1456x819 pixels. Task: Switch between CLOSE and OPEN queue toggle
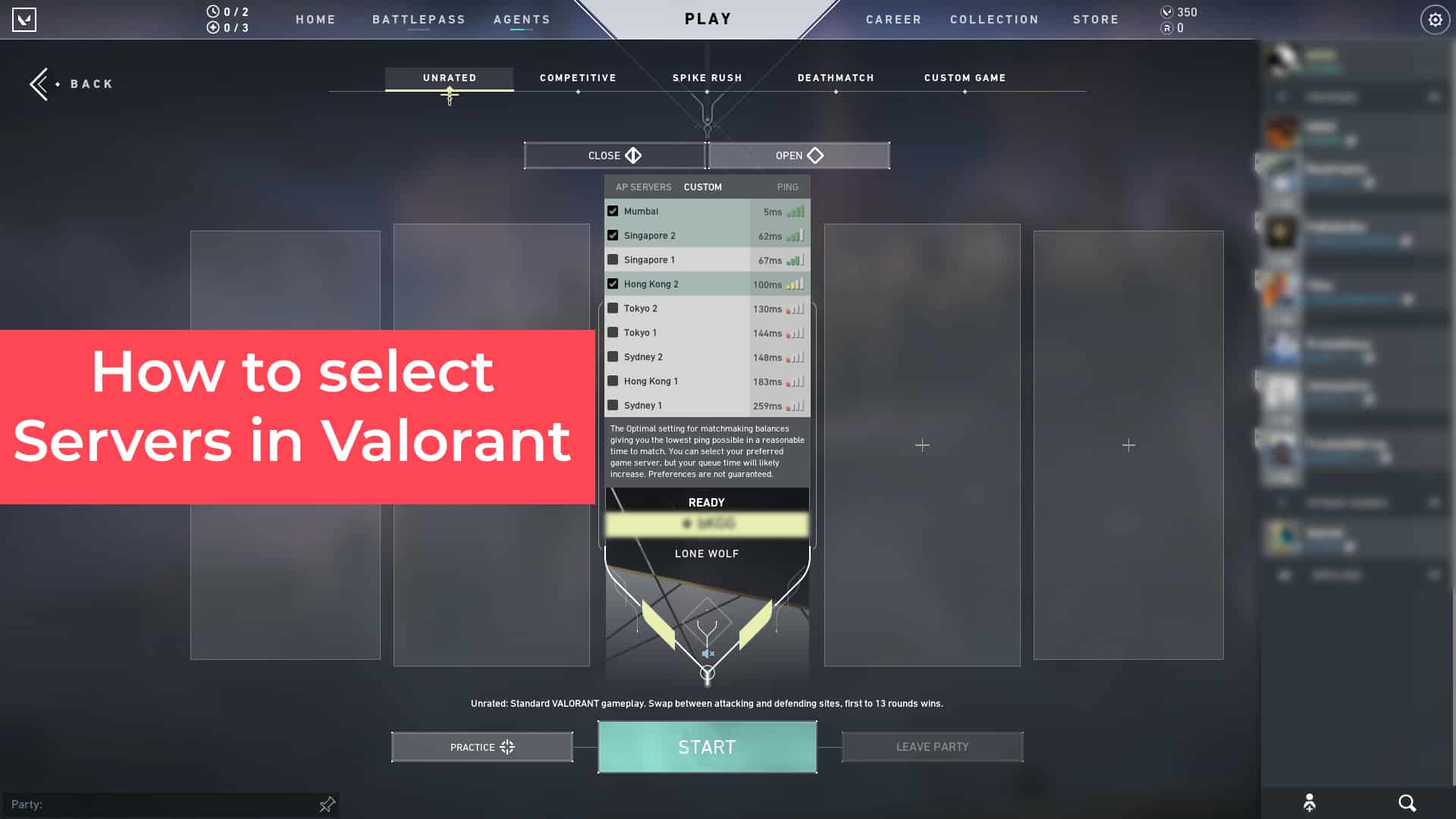[707, 155]
